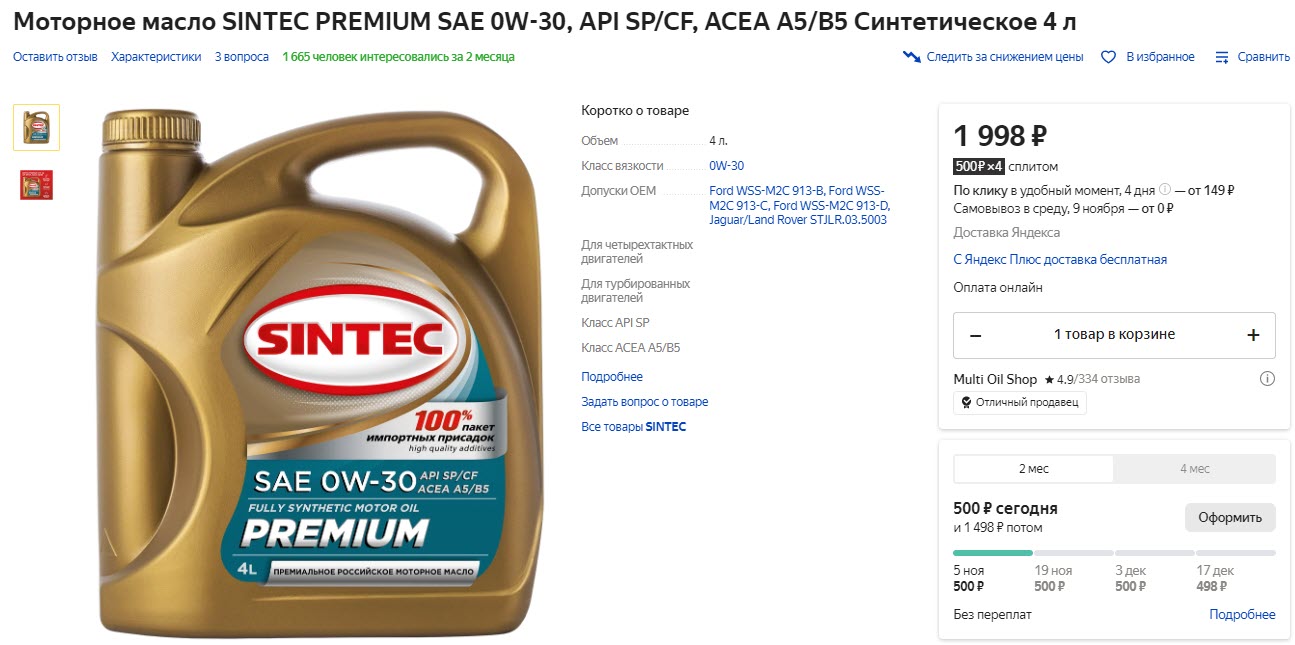The height and width of the screenshot is (645, 1295).
Task: Click the split payment progress bar
Action: [1115, 552]
